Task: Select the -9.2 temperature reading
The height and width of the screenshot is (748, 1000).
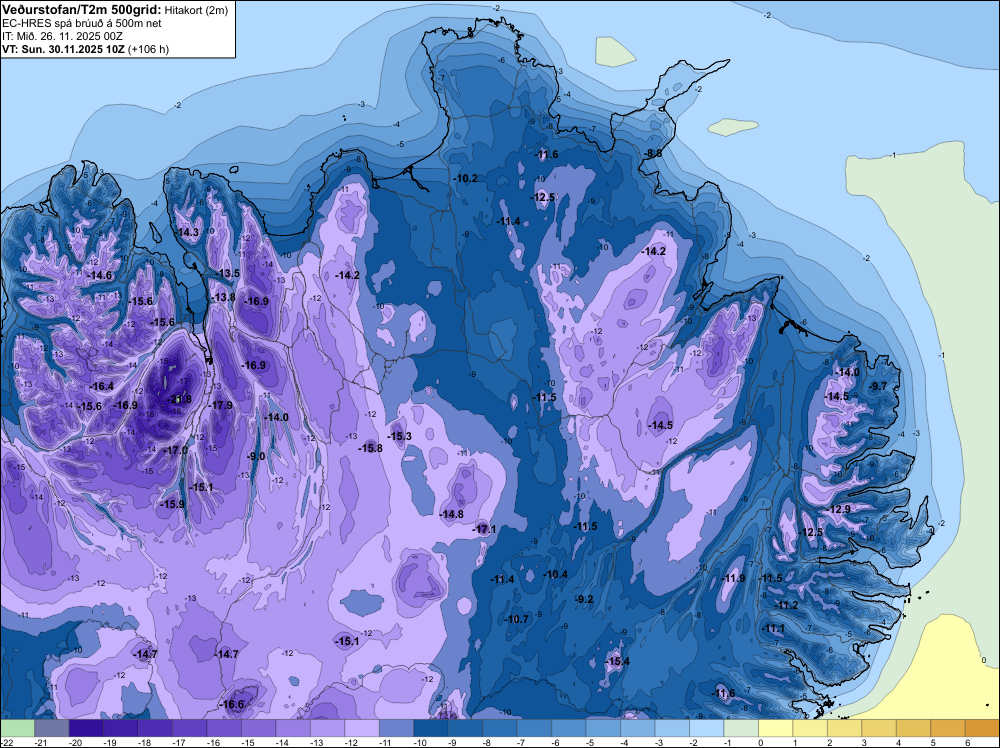Action: (584, 599)
